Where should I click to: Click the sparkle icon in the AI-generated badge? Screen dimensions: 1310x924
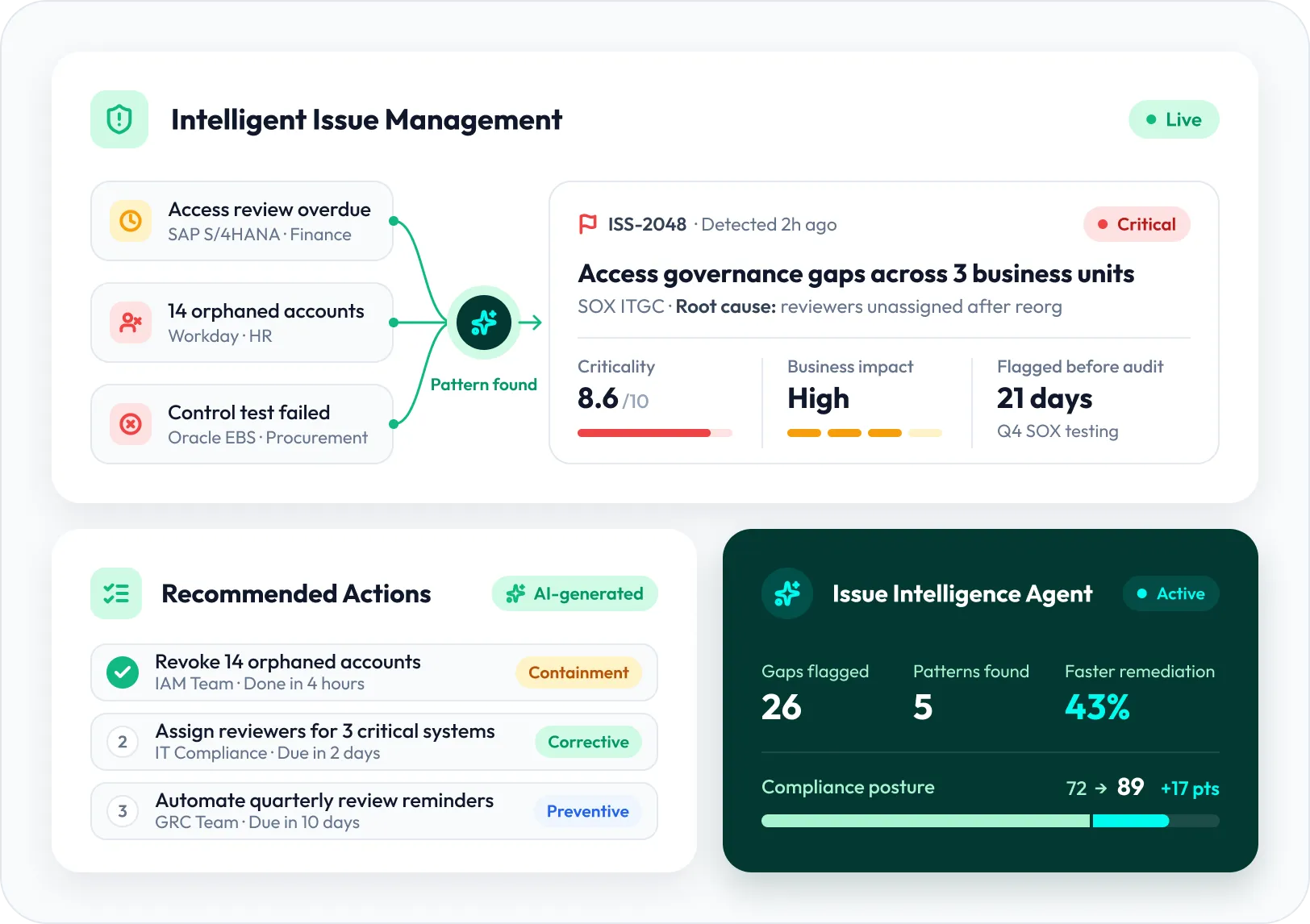point(515,594)
